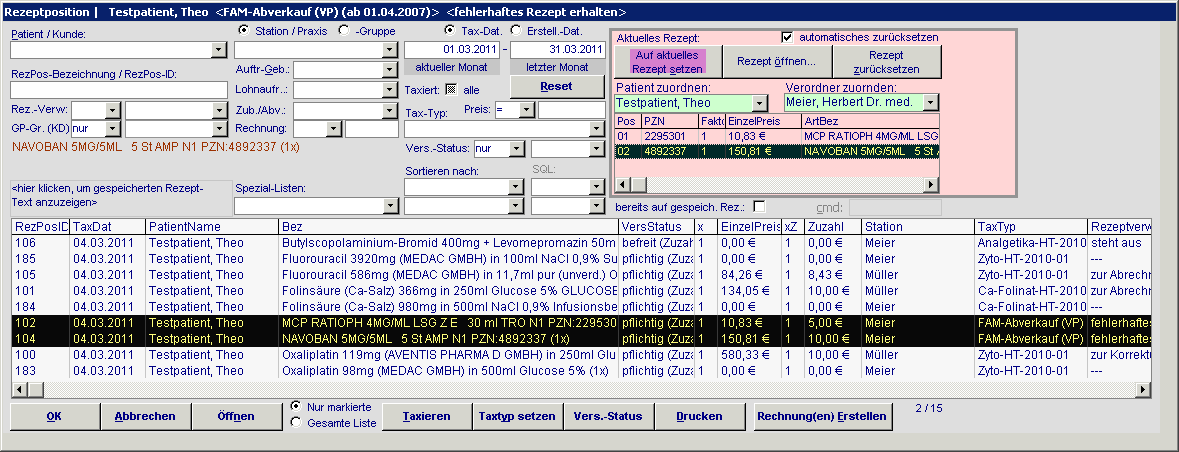Open the Vers.-Status nur dropdown
This screenshot has height=452, width=1179.
pos(516,149)
